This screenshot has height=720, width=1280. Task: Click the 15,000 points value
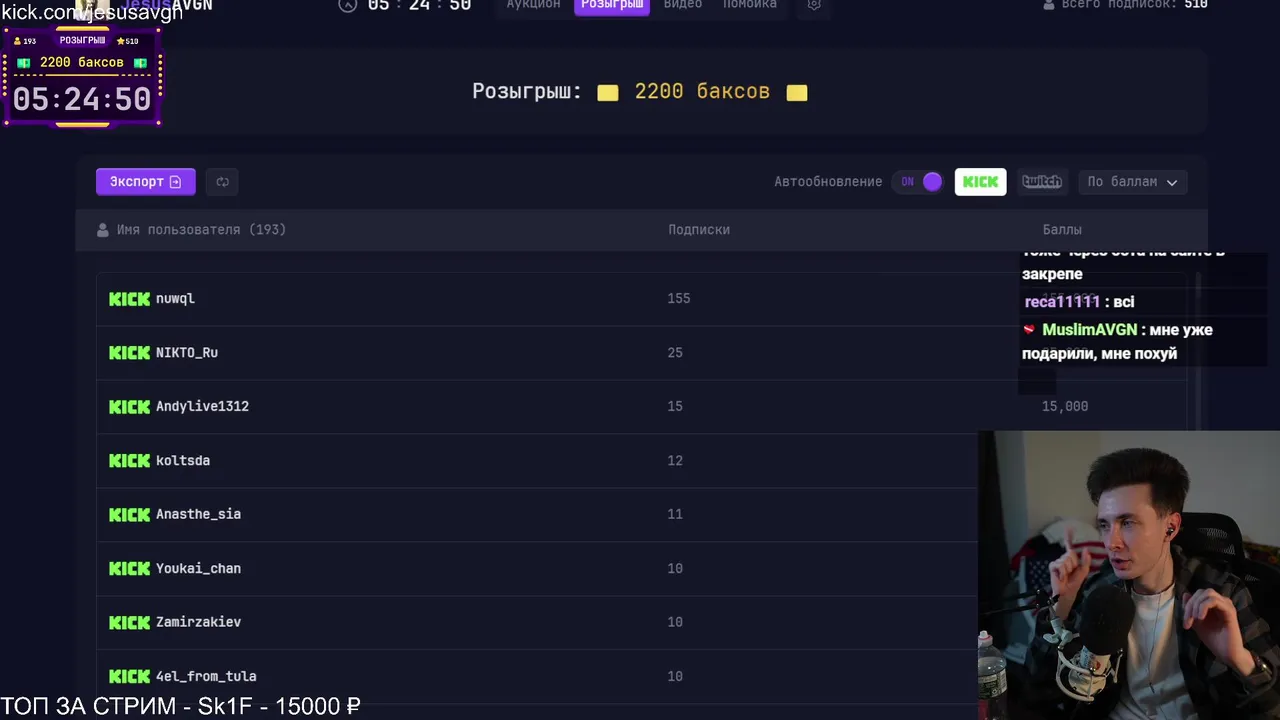pyautogui.click(x=1065, y=407)
